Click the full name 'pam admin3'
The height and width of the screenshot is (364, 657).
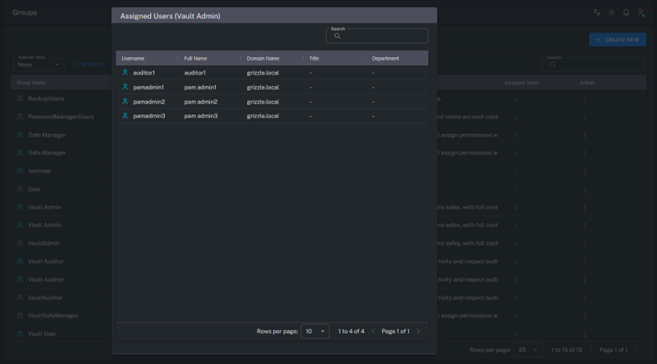point(201,116)
